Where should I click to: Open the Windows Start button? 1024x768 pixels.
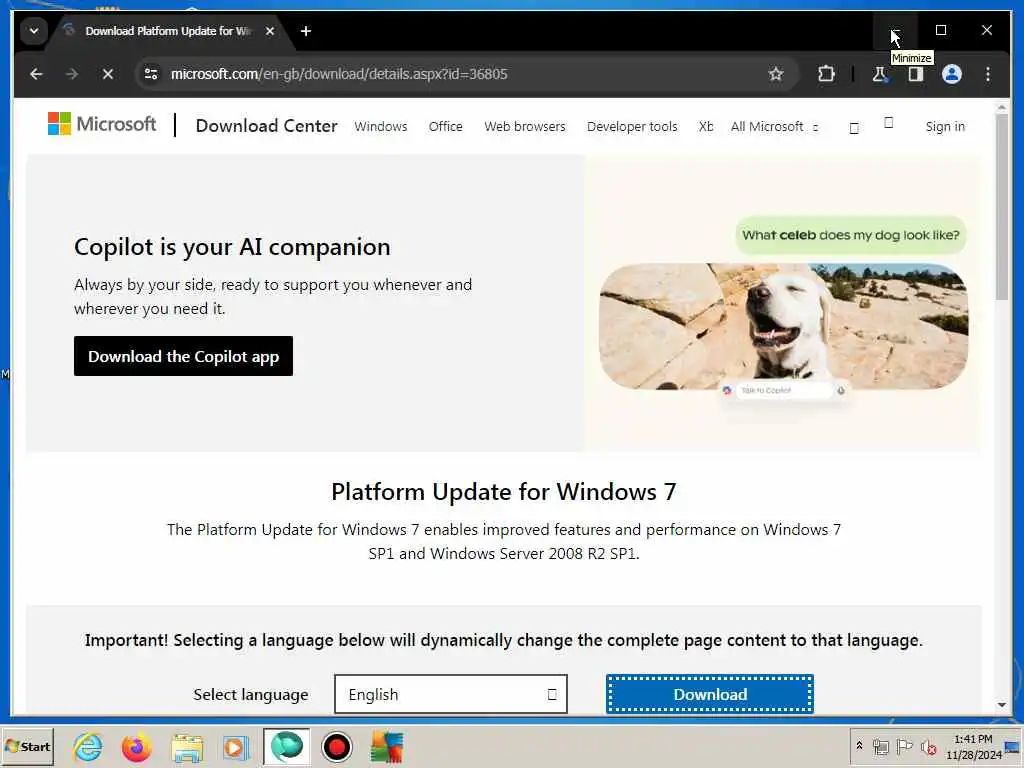coord(27,746)
